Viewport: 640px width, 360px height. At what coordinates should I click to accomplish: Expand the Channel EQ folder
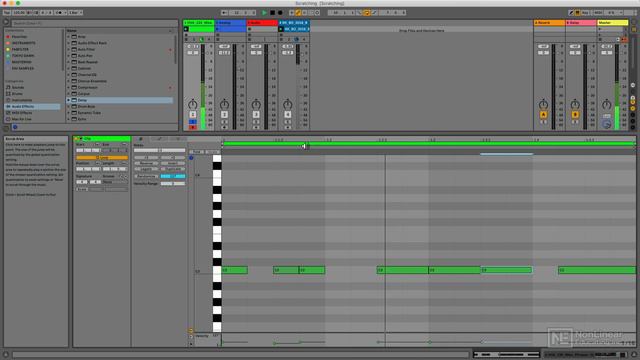(68, 75)
